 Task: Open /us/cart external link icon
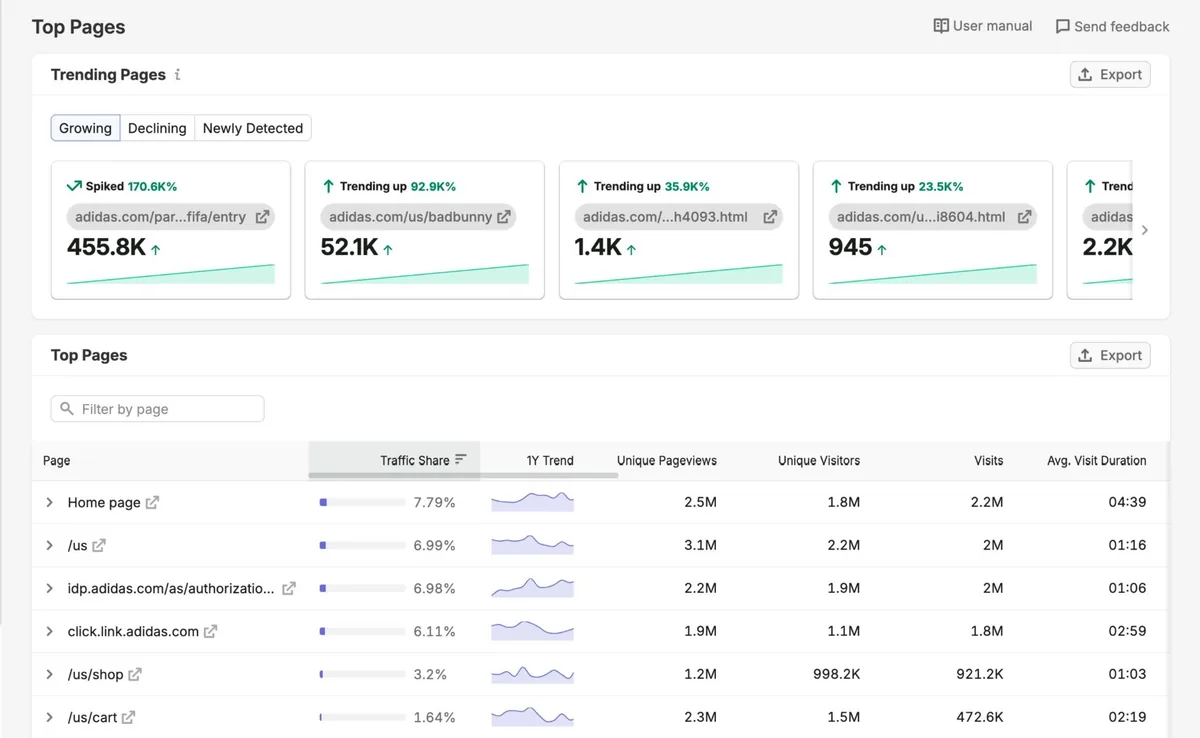pos(129,718)
